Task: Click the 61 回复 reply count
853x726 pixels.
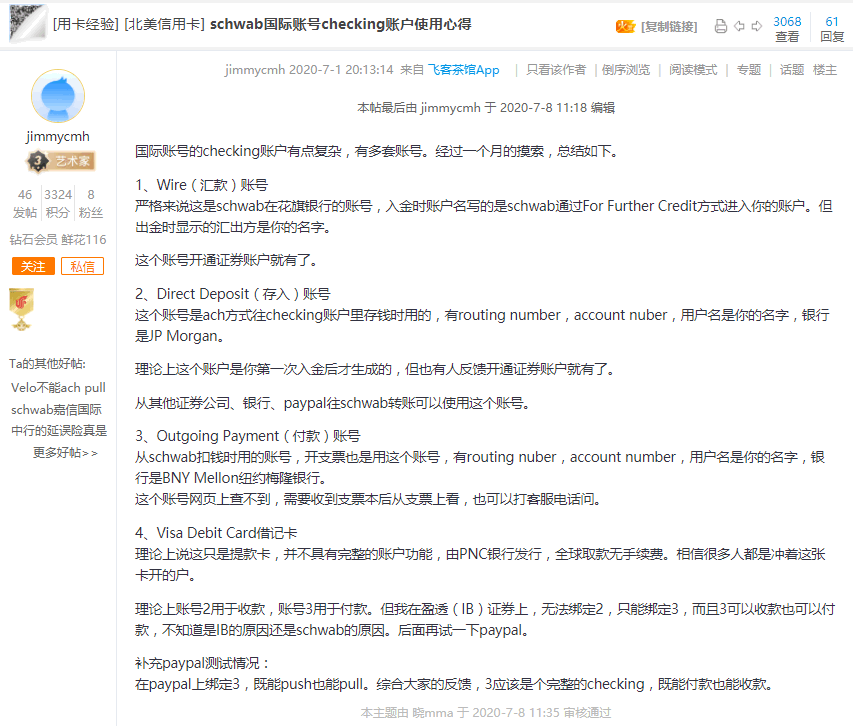Action: (x=832, y=29)
